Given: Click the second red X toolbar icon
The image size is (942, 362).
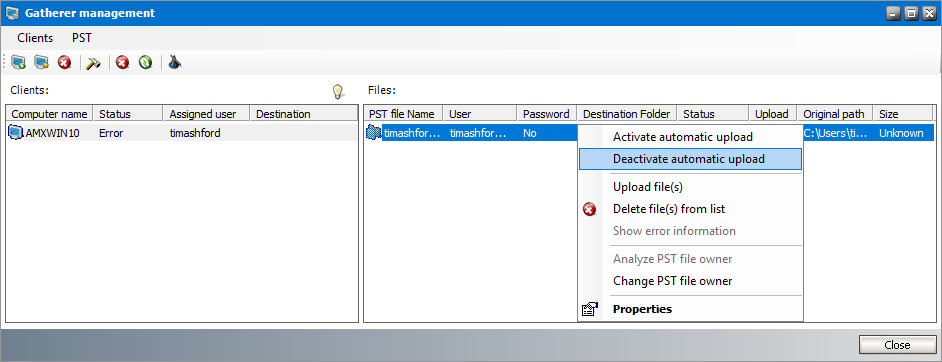Looking at the screenshot, I should (123, 62).
